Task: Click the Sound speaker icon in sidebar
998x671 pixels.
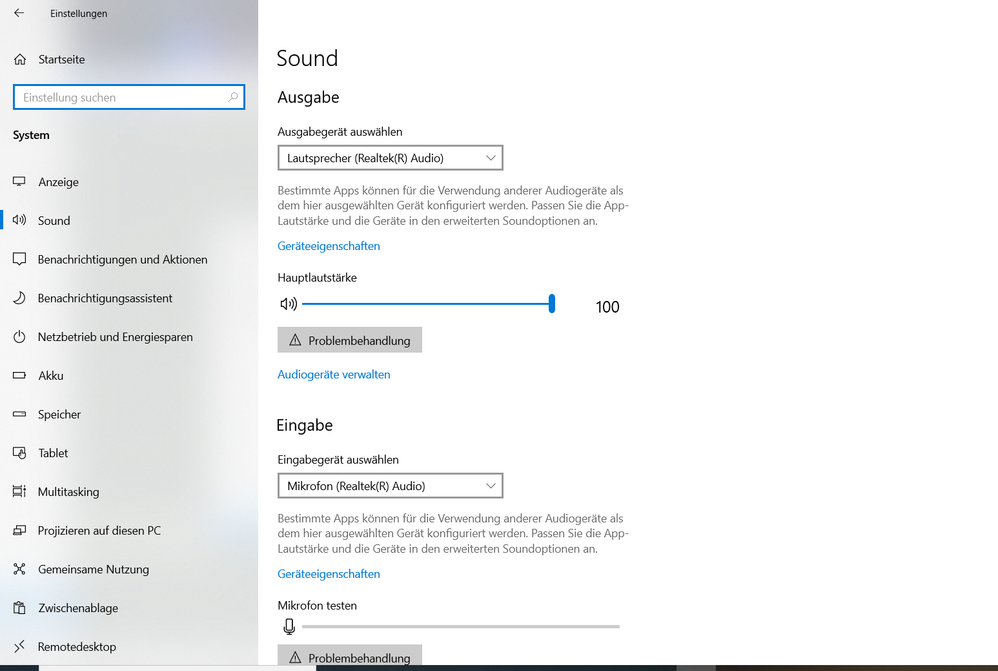Action: [x=18, y=220]
